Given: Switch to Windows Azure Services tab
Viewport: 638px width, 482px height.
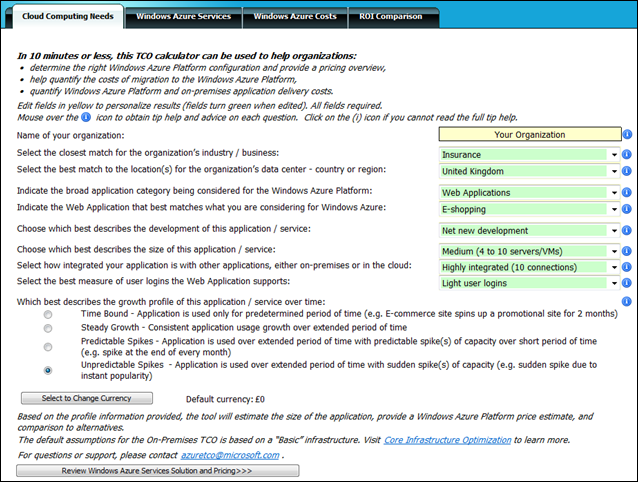Looking at the screenshot, I should 184,17.
